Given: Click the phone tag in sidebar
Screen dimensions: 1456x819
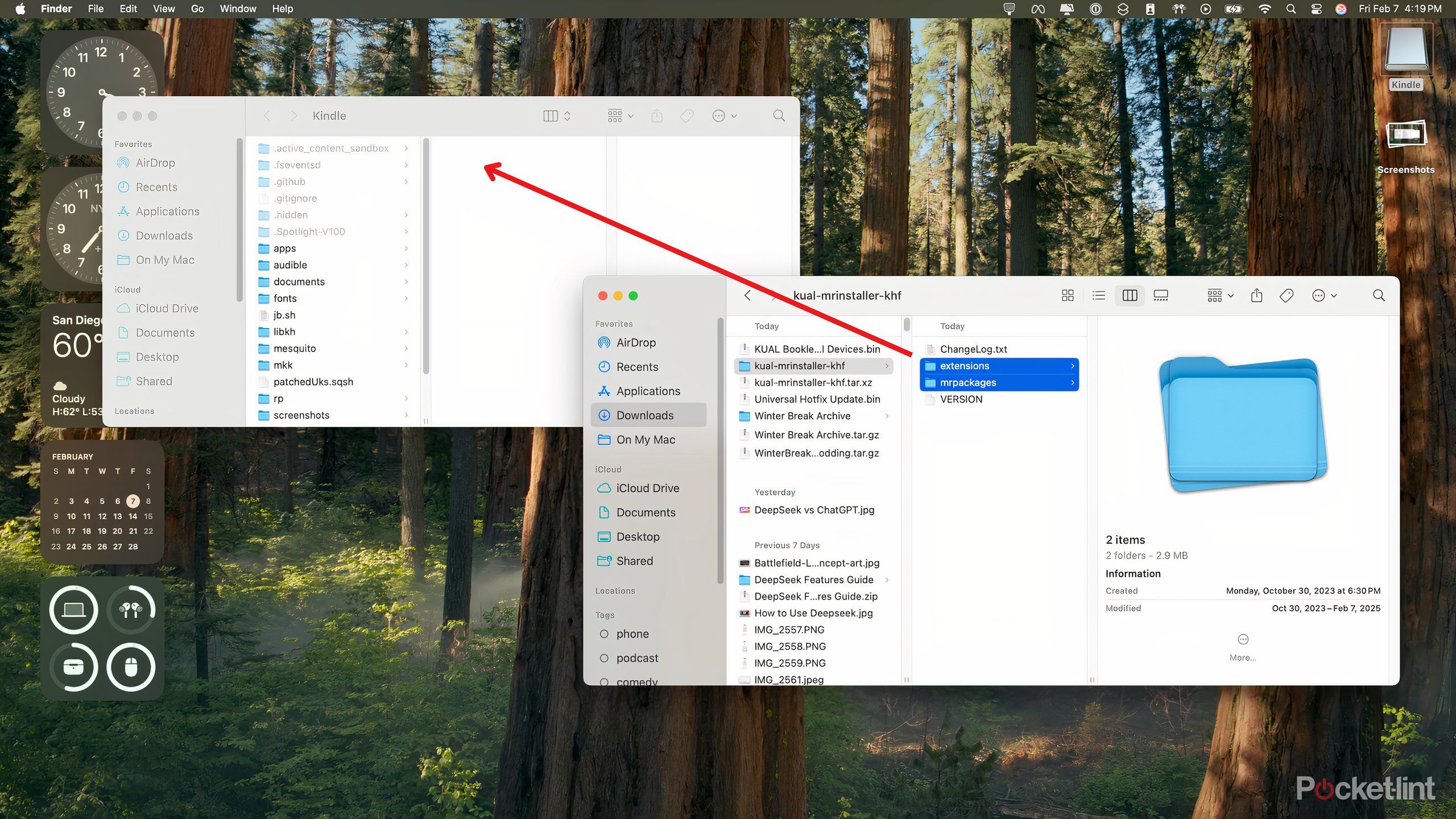Looking at the screenshot, I should [632, 634].
